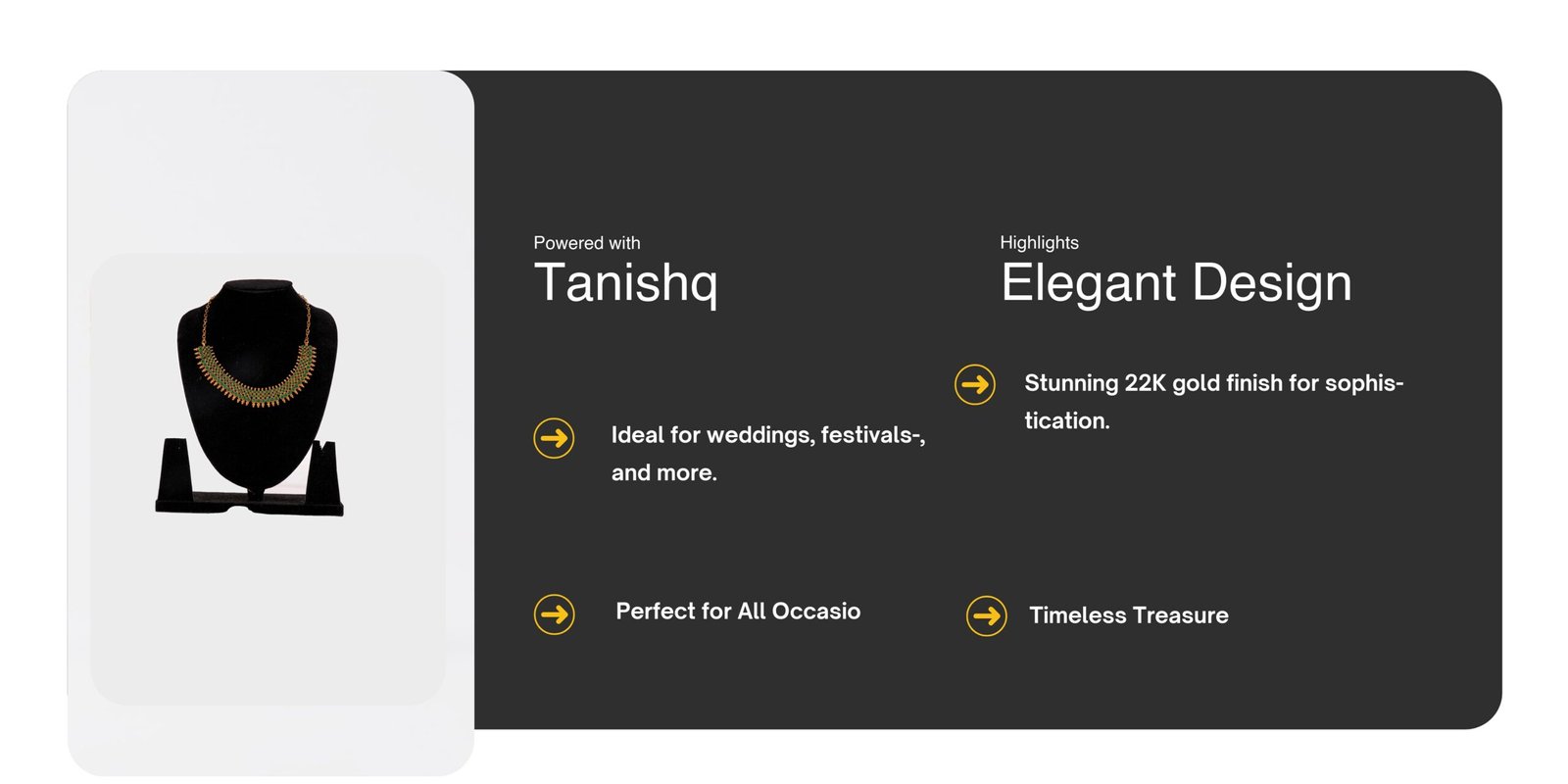This screenshot has height=784, width=1568.
Task: Select the Perfect for All Occasio label
Action: point(737,612)
